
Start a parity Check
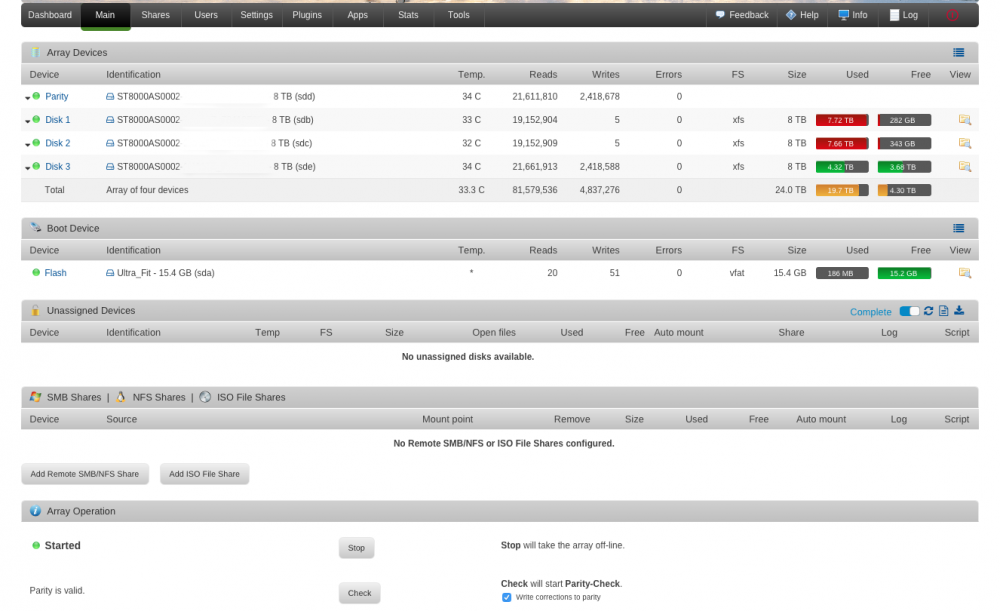[x=359, y=593]
